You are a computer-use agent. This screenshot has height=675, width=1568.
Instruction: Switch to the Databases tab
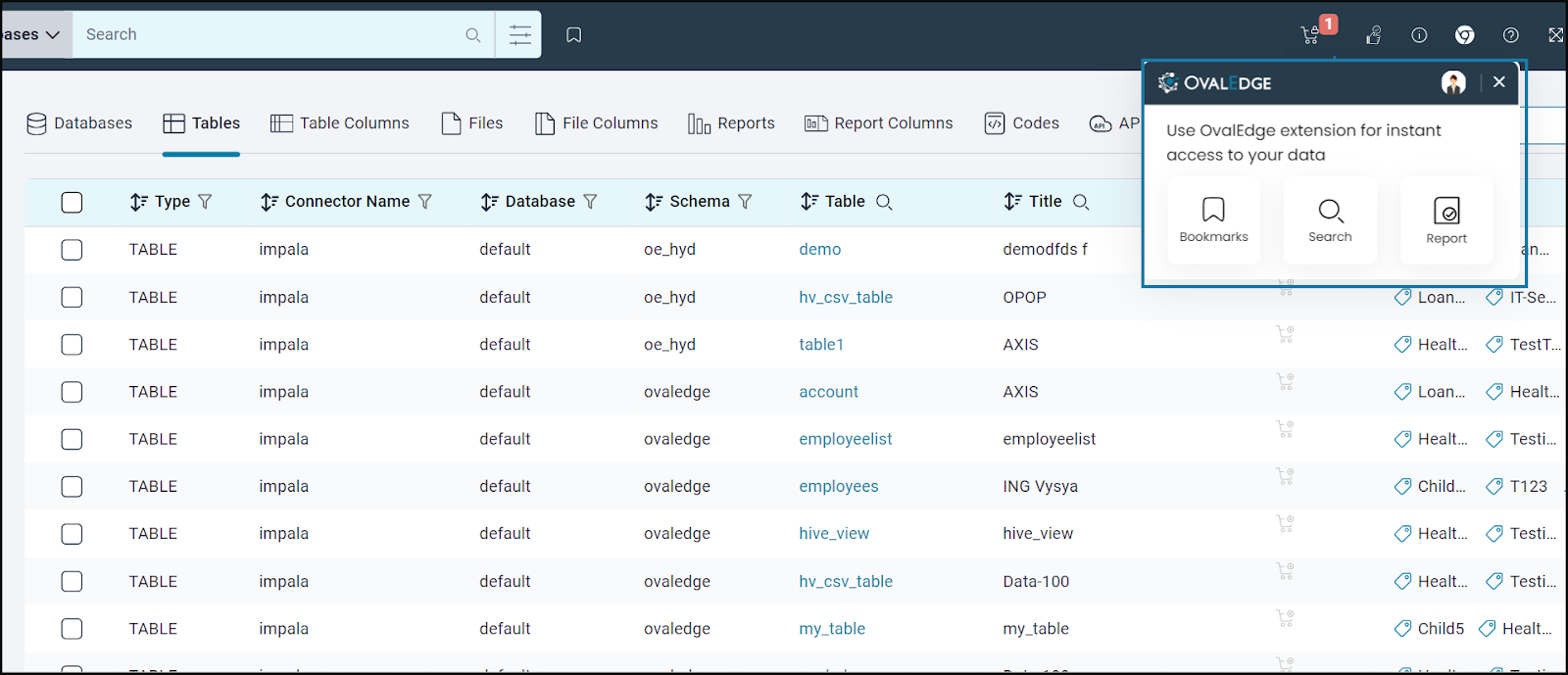[x=79, y=123]
